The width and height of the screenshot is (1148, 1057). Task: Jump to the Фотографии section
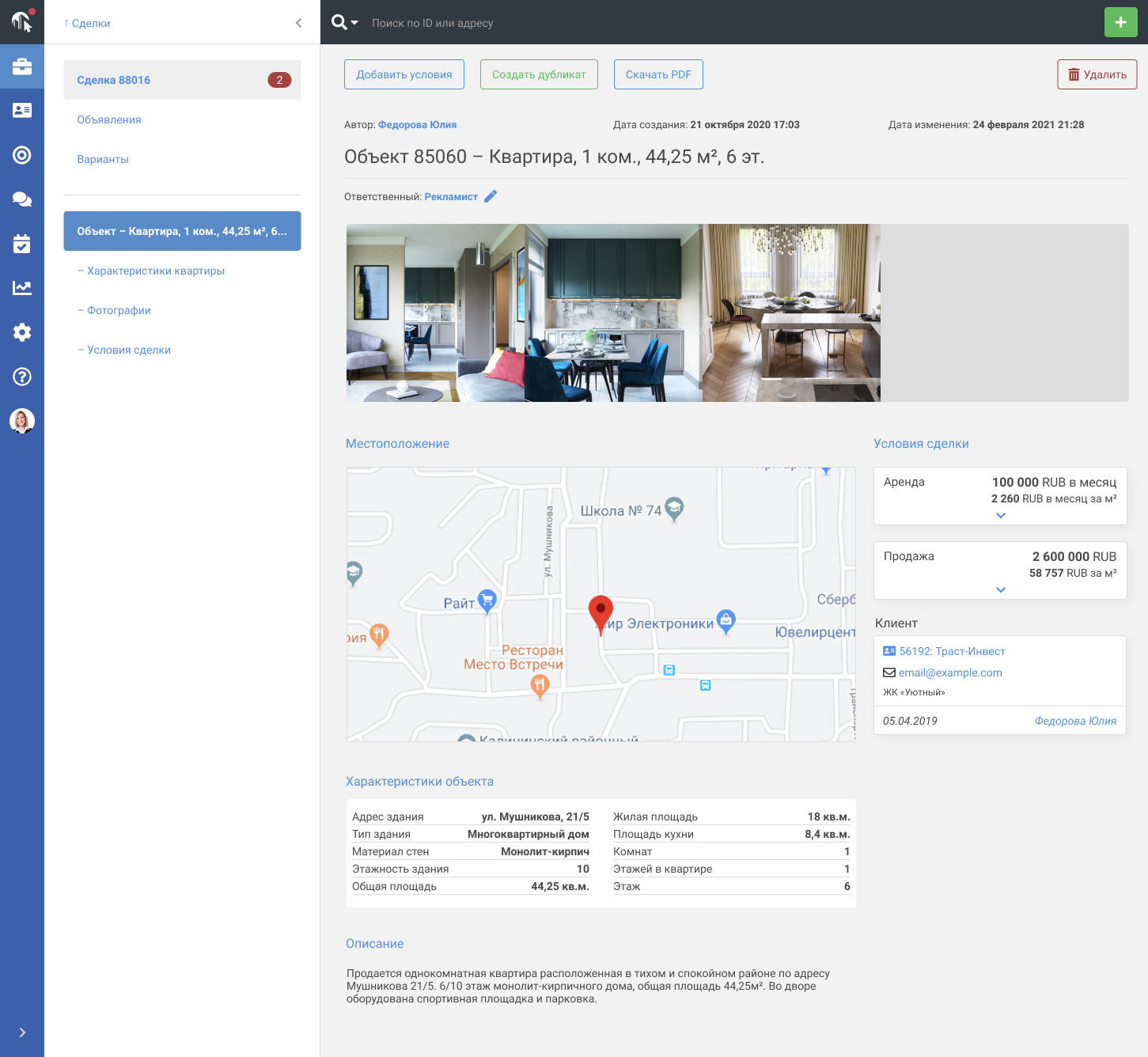114,310
